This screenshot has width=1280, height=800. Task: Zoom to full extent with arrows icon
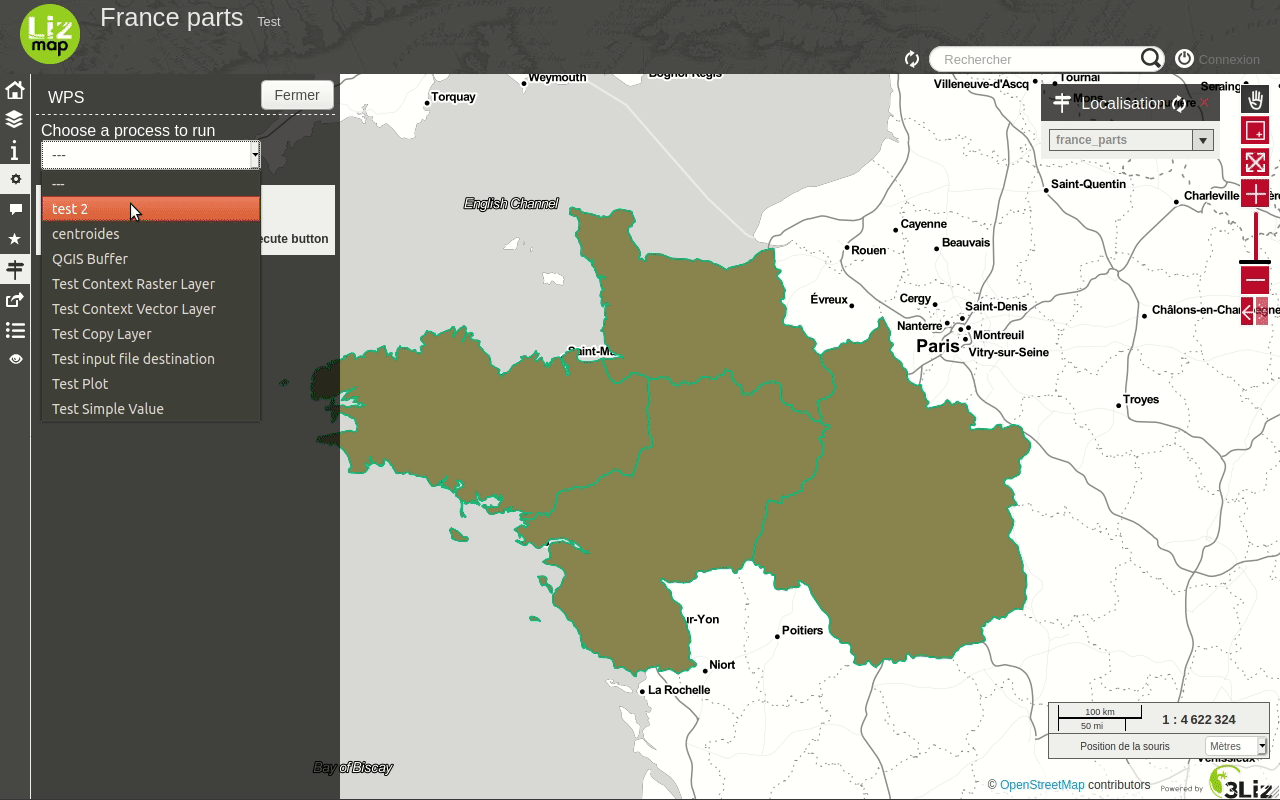point(1255,163)
